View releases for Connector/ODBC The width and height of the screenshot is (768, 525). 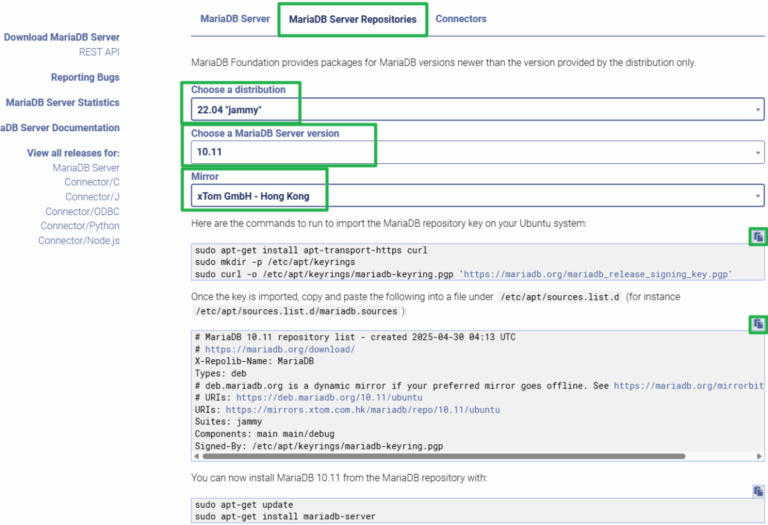pyautogui.click(x=82, y=212)
